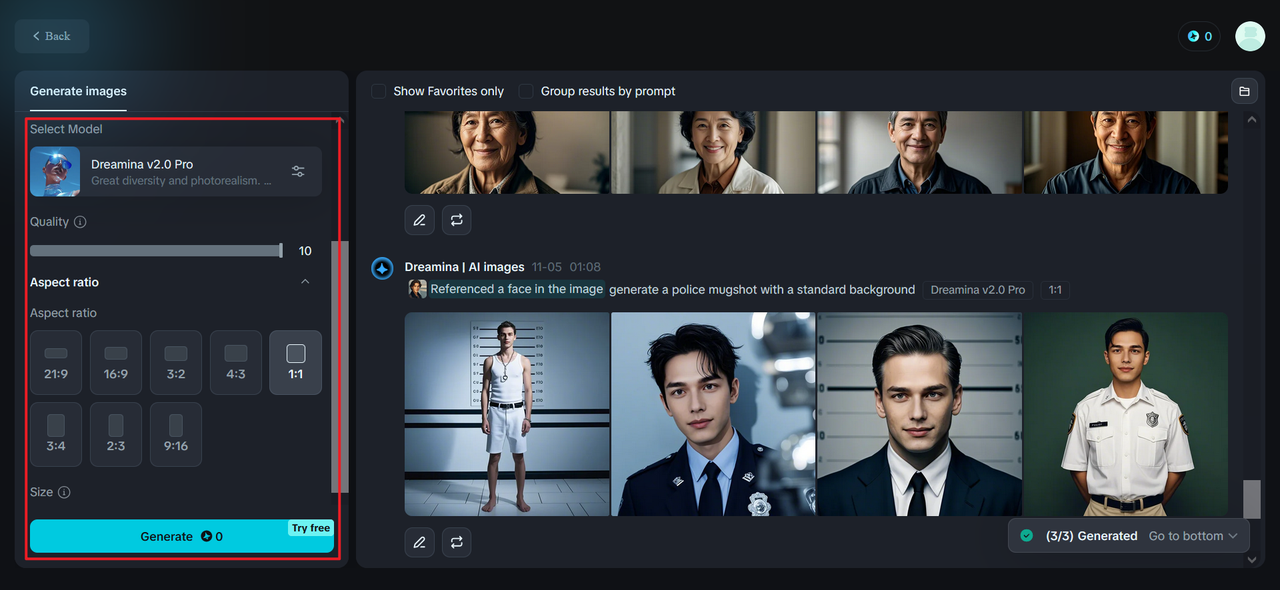Viewport: 1280px width, 590px height.
Task: Click the Dreamina v2.0 Pro prompt tag
Action: [x=977, y=290]
